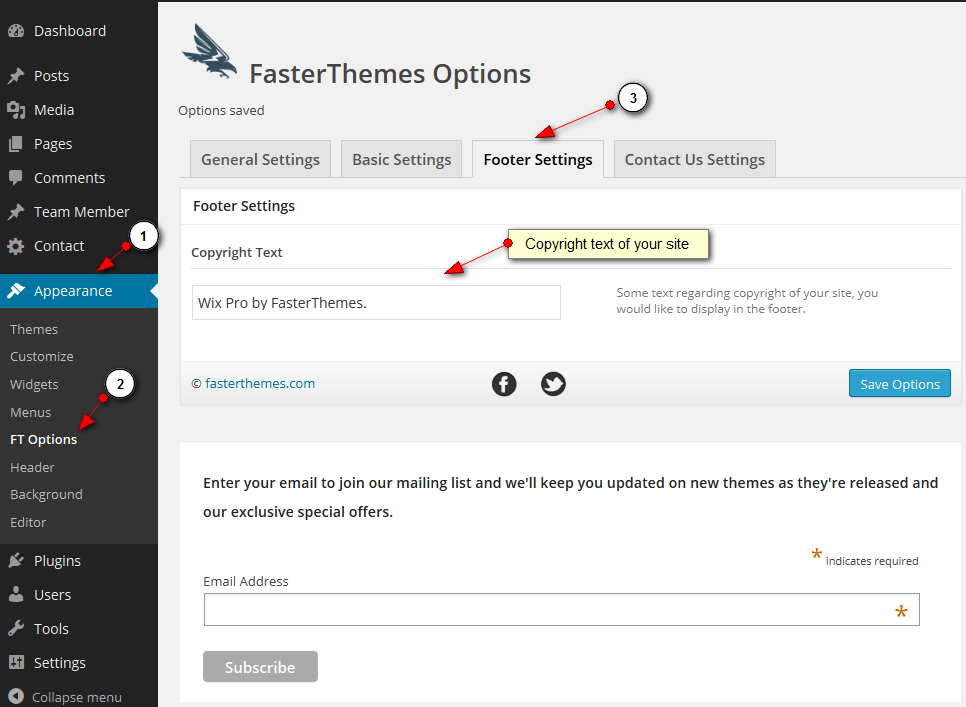Open the theme Editor submenu
Viewport: 966px width, 707px height.
pyautogui.click(x=28, y=522)
